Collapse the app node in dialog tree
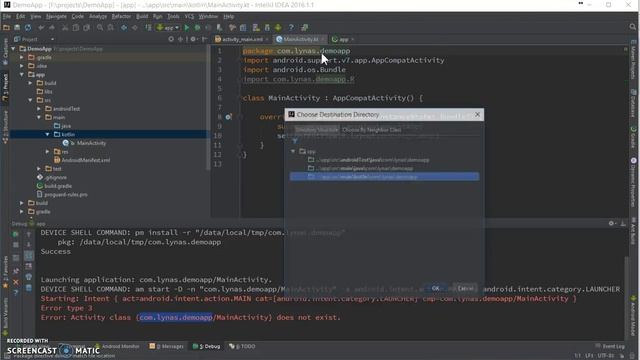Screen dimensions: 640x360 click(293, 151)
